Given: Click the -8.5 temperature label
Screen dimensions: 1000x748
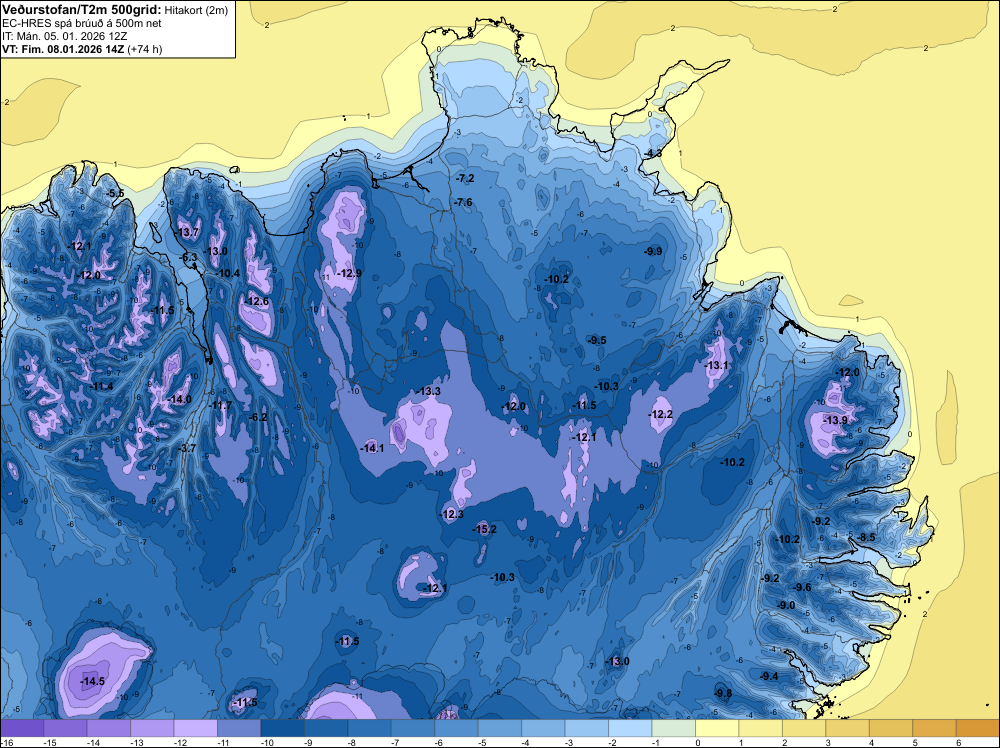Looking at the screenshot, I should tap(867, 537).
